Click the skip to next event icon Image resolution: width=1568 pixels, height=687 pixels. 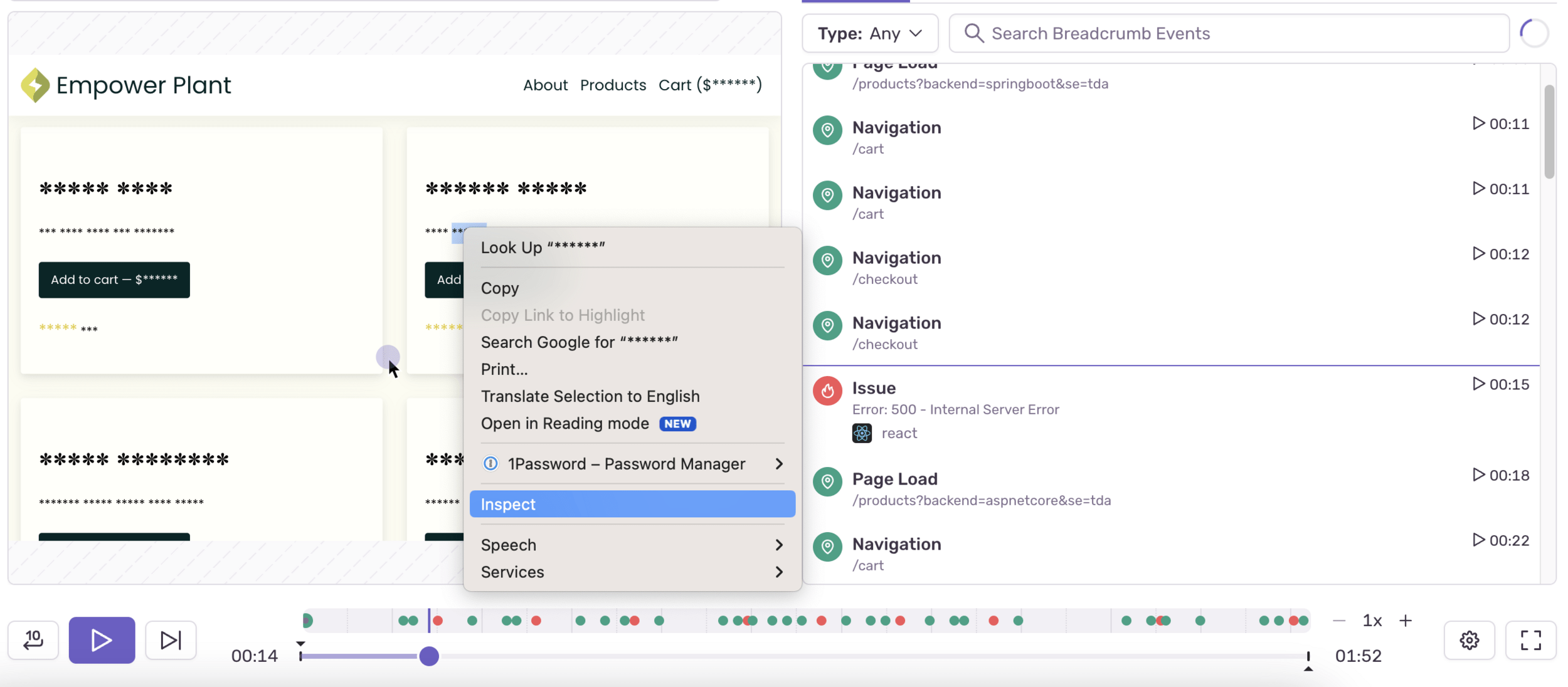point(171,640)
